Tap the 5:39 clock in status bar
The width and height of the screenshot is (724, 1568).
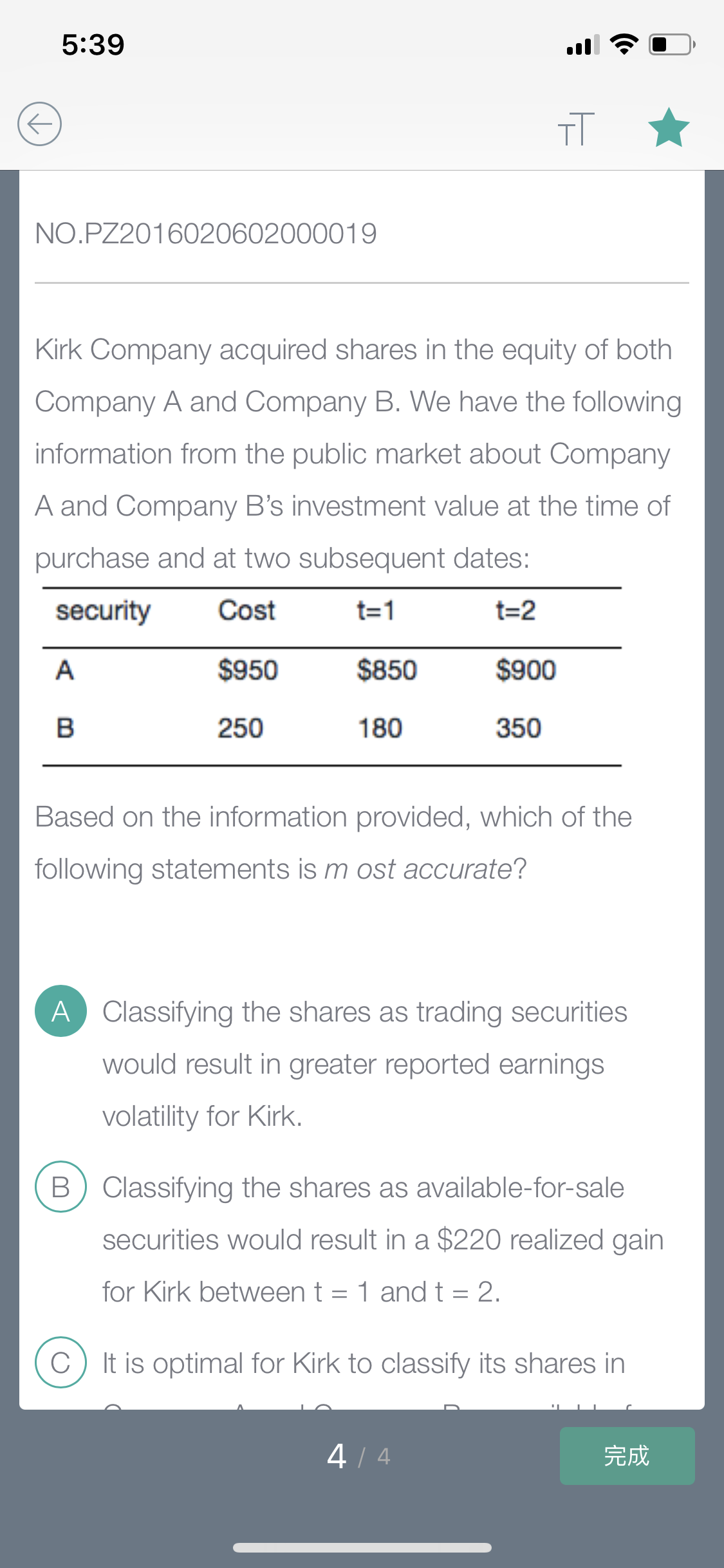click(93, 44)
